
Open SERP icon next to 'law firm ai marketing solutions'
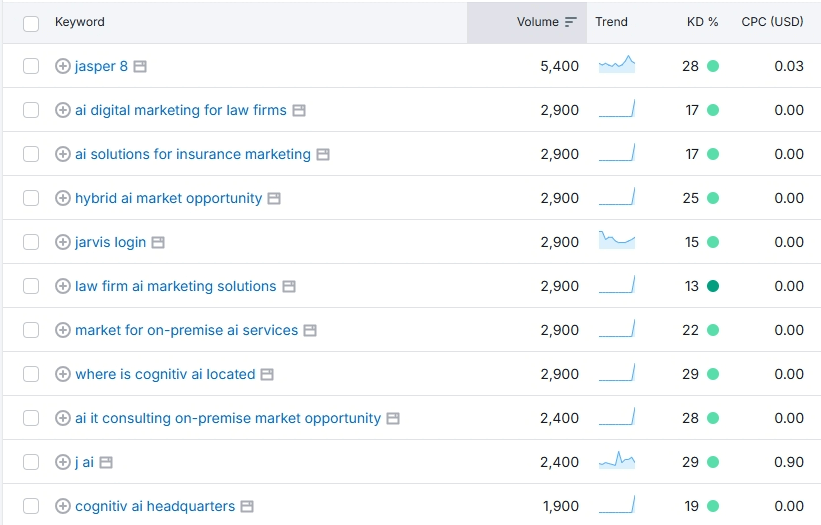288,286
